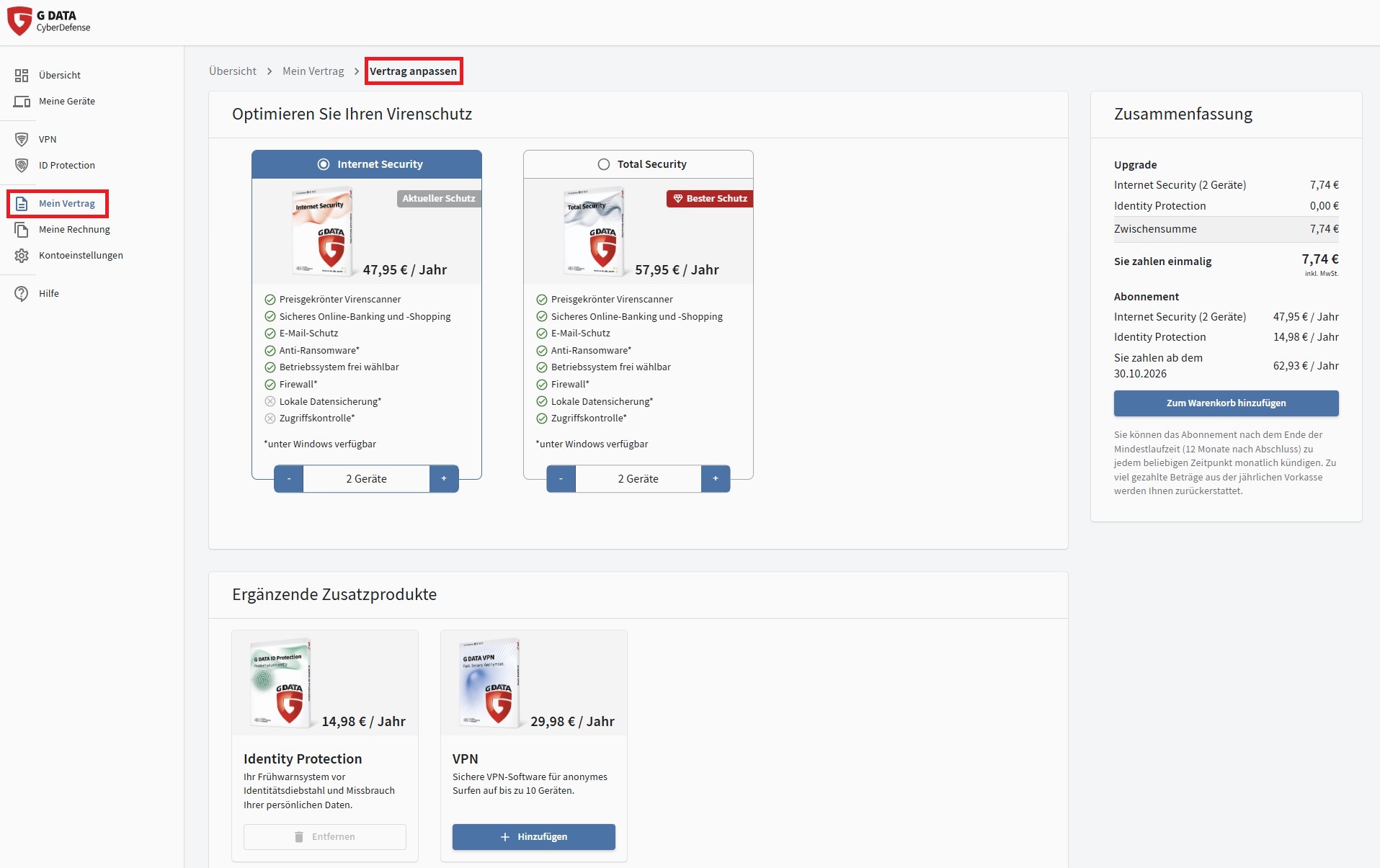Click the G DATA CyberDefense logo
Screen dimensions: 1380x868
click(49, 21)
